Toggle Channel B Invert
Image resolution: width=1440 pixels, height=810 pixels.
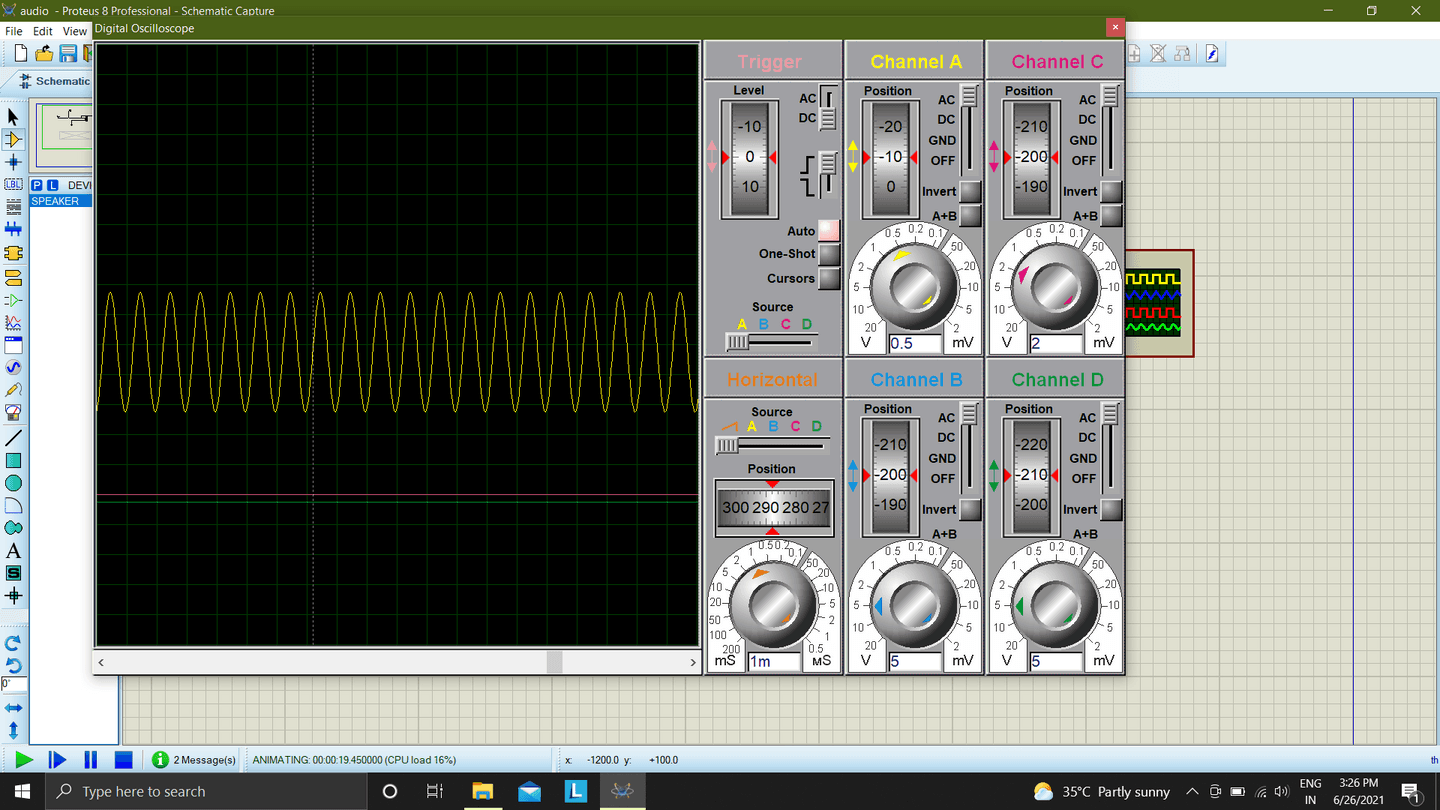click(x=969, y=509)
